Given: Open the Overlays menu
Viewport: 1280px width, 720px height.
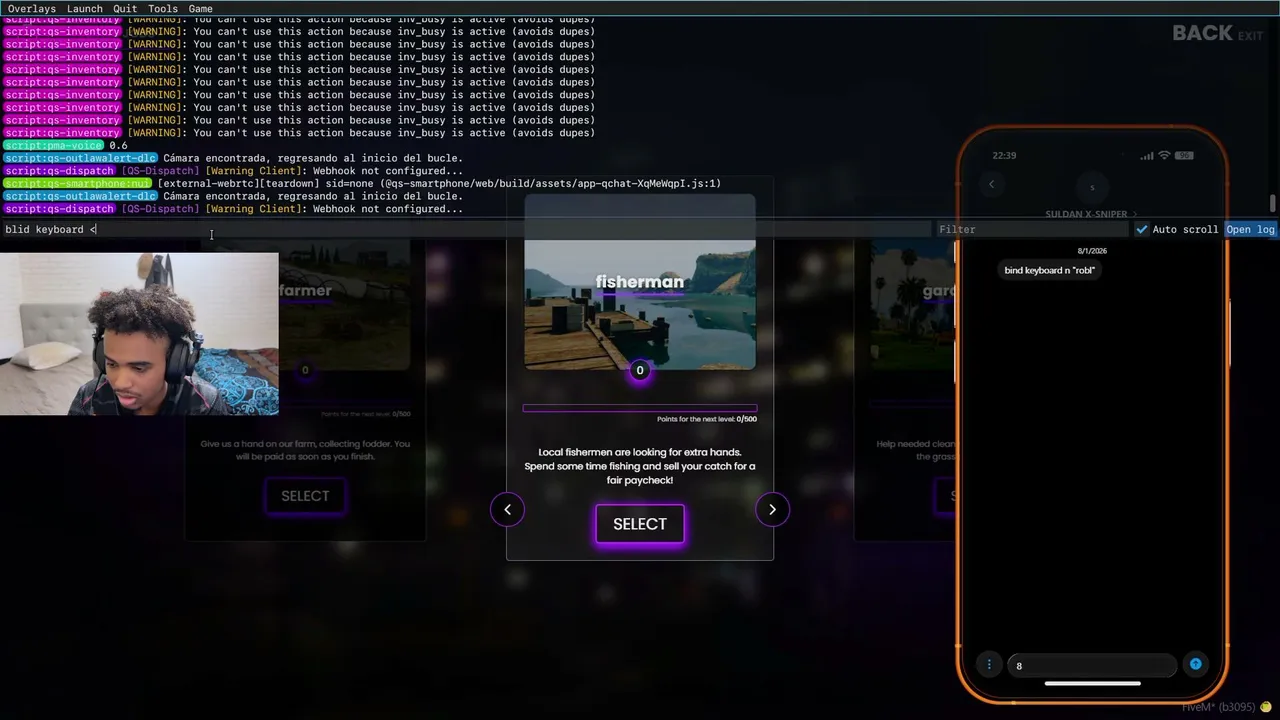Looking at the screenshot, I should 32,9.
